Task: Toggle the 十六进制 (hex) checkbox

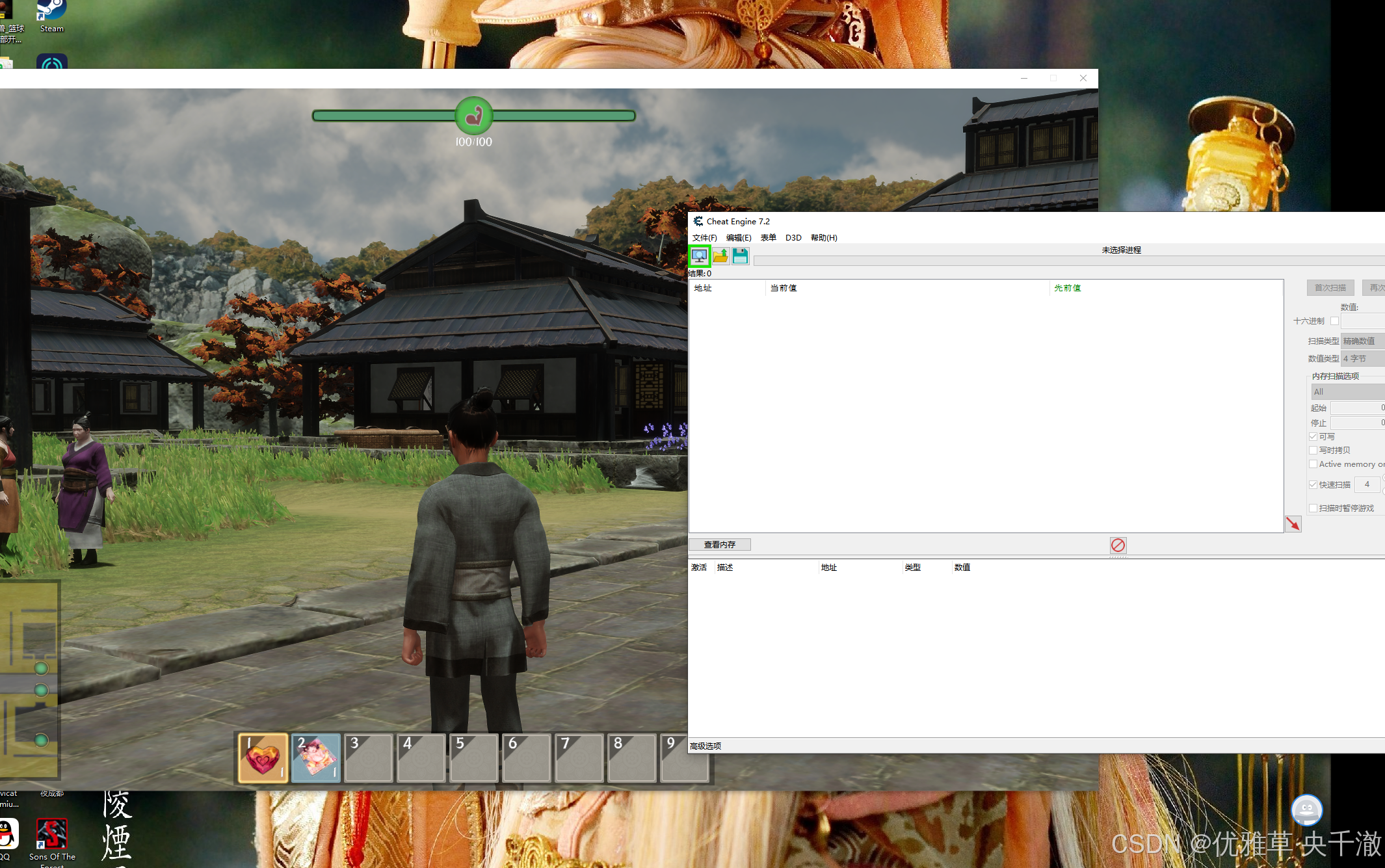Action: click(1334, 321)
